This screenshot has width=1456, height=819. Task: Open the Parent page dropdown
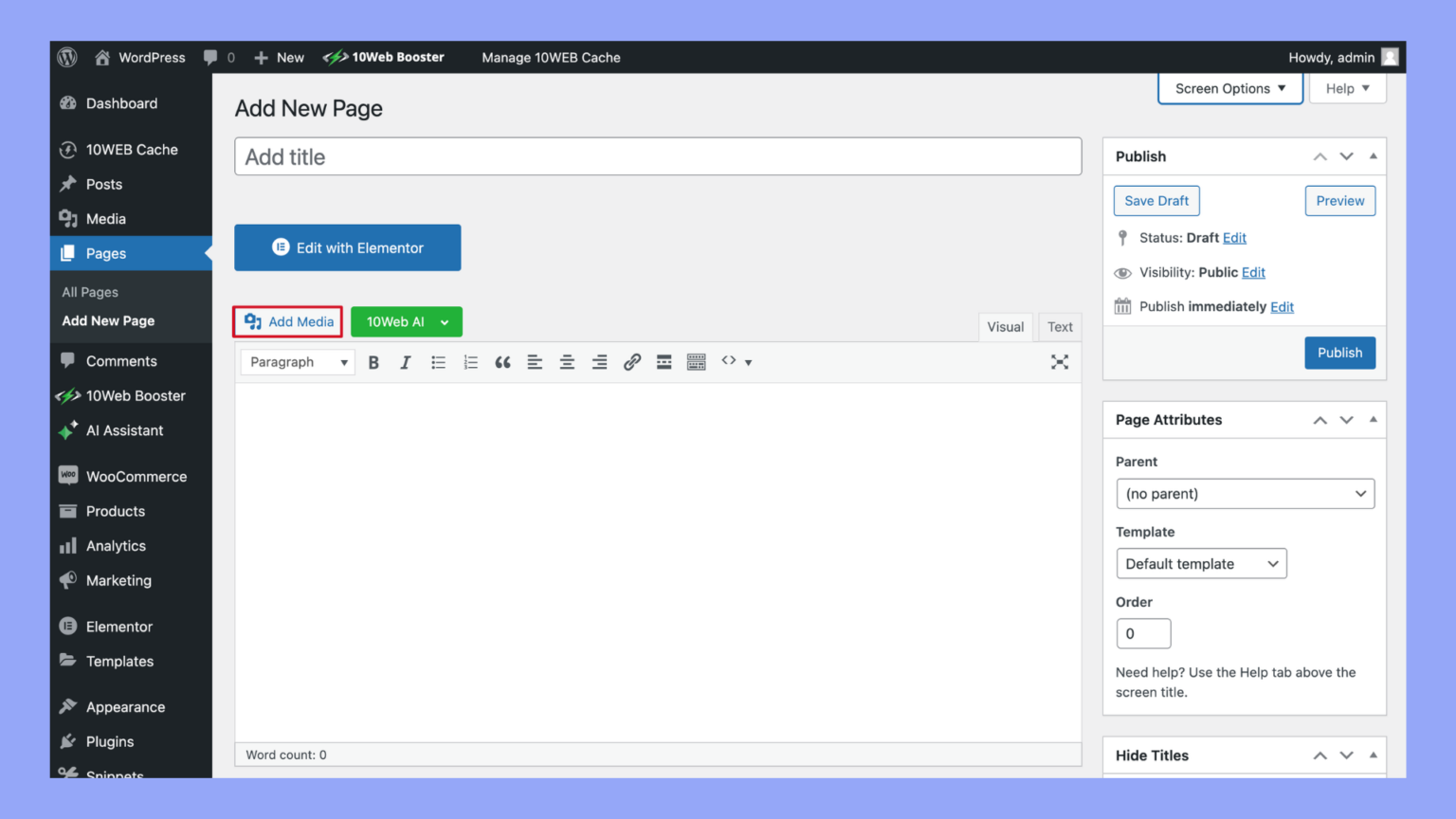pos(1245,493)
